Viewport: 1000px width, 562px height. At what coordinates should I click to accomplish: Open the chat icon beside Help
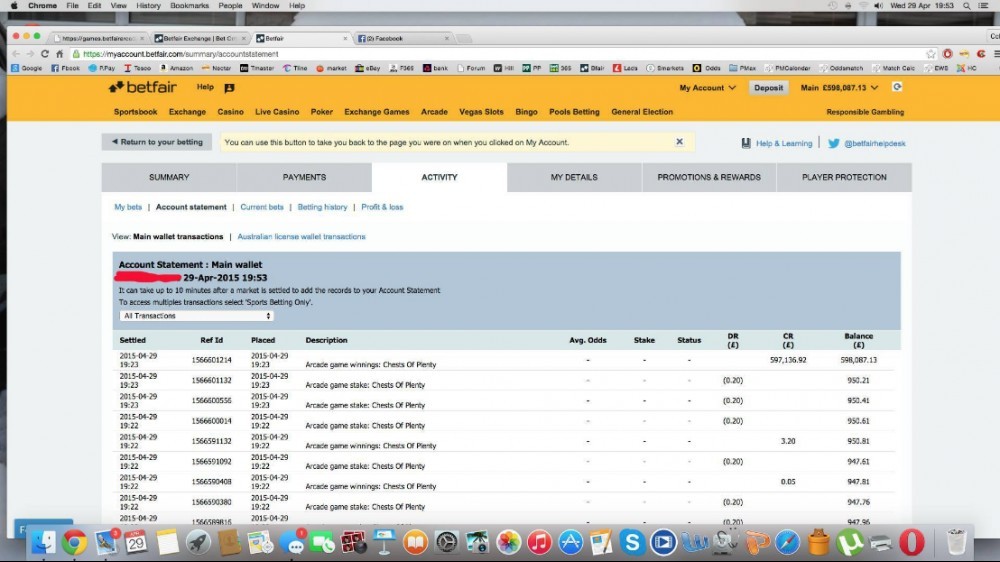click(230, 87)
